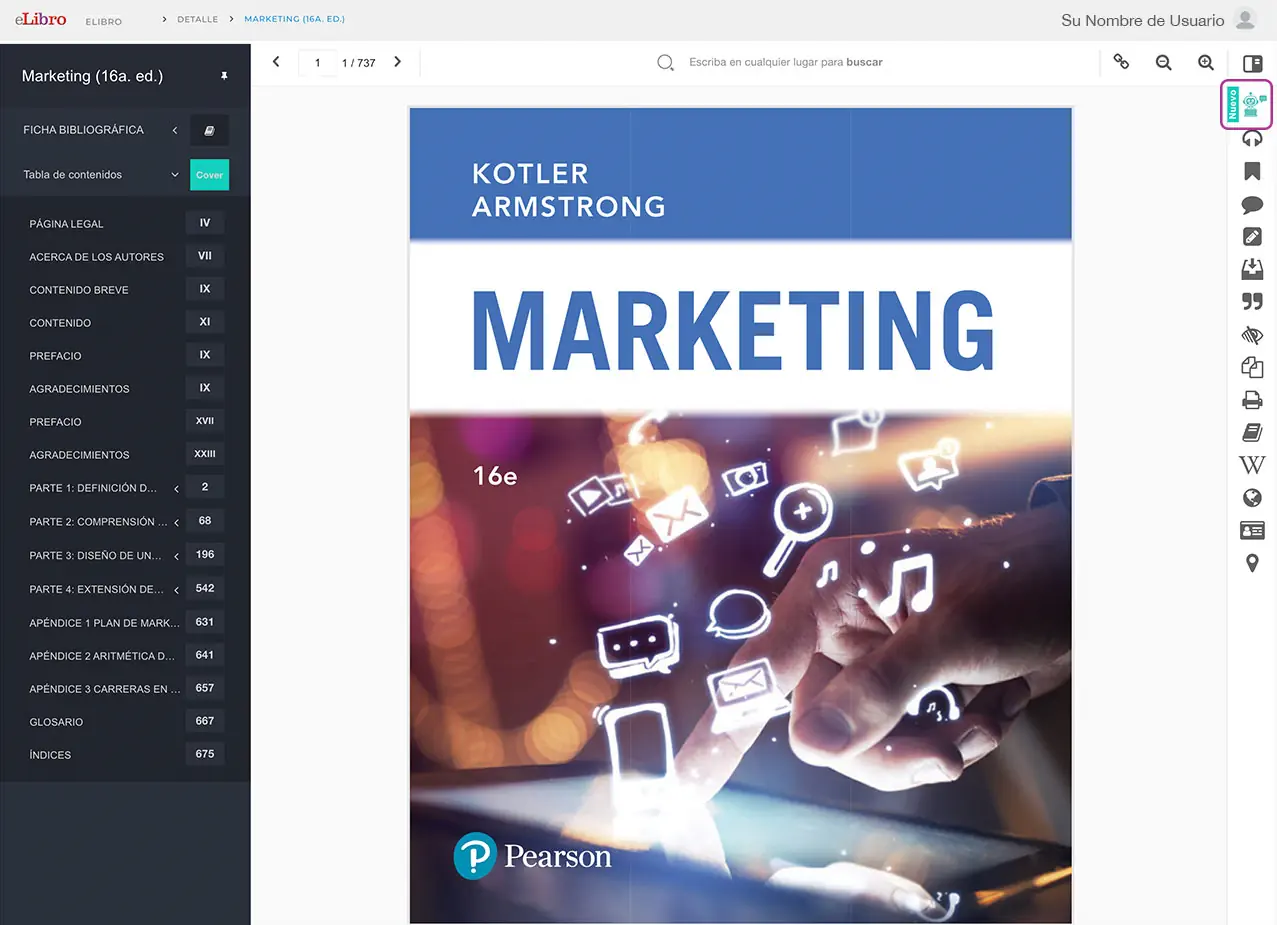The height and width of the screenshot is (925, 1277).
Task: Open the citation quote marks tool
Action: 1252,302
